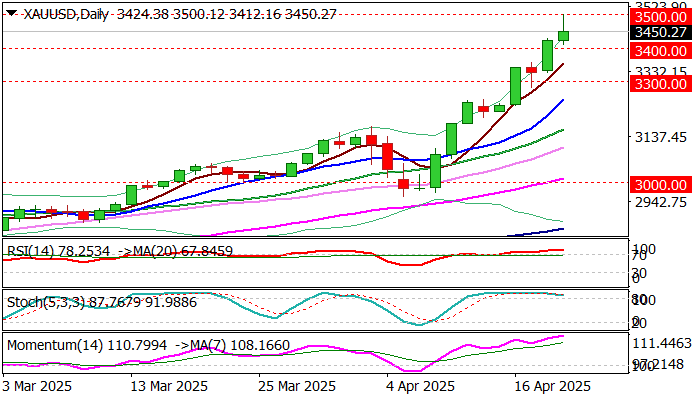Click the 2942.75 price scale value
700x400 pixels.
(x=661, y=202)
